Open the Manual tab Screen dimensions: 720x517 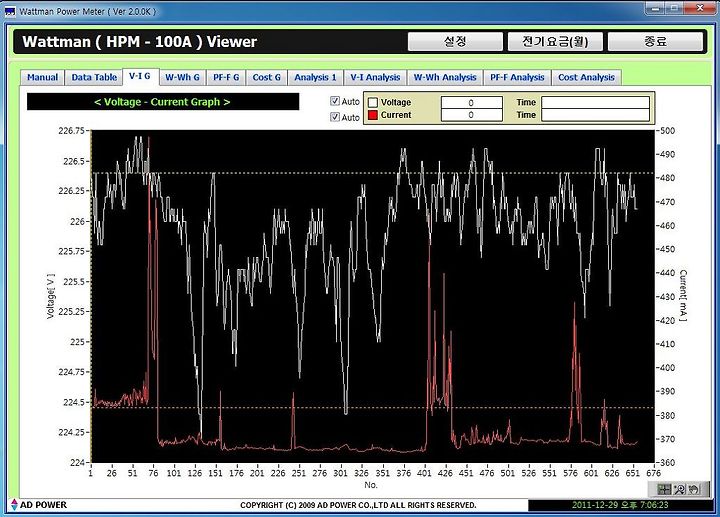(42, 77)
